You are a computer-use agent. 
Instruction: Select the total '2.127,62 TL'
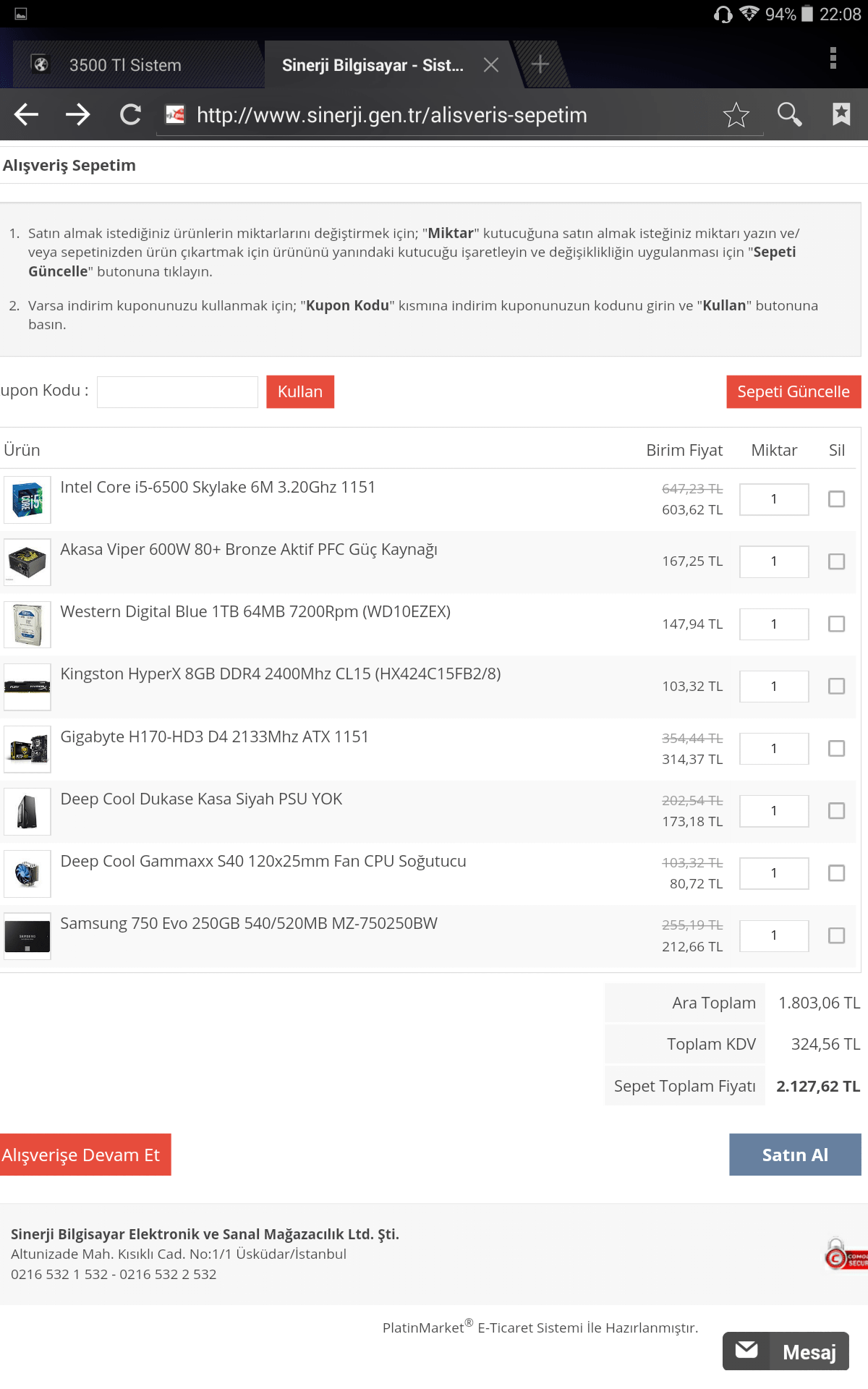coord(818,1086)
